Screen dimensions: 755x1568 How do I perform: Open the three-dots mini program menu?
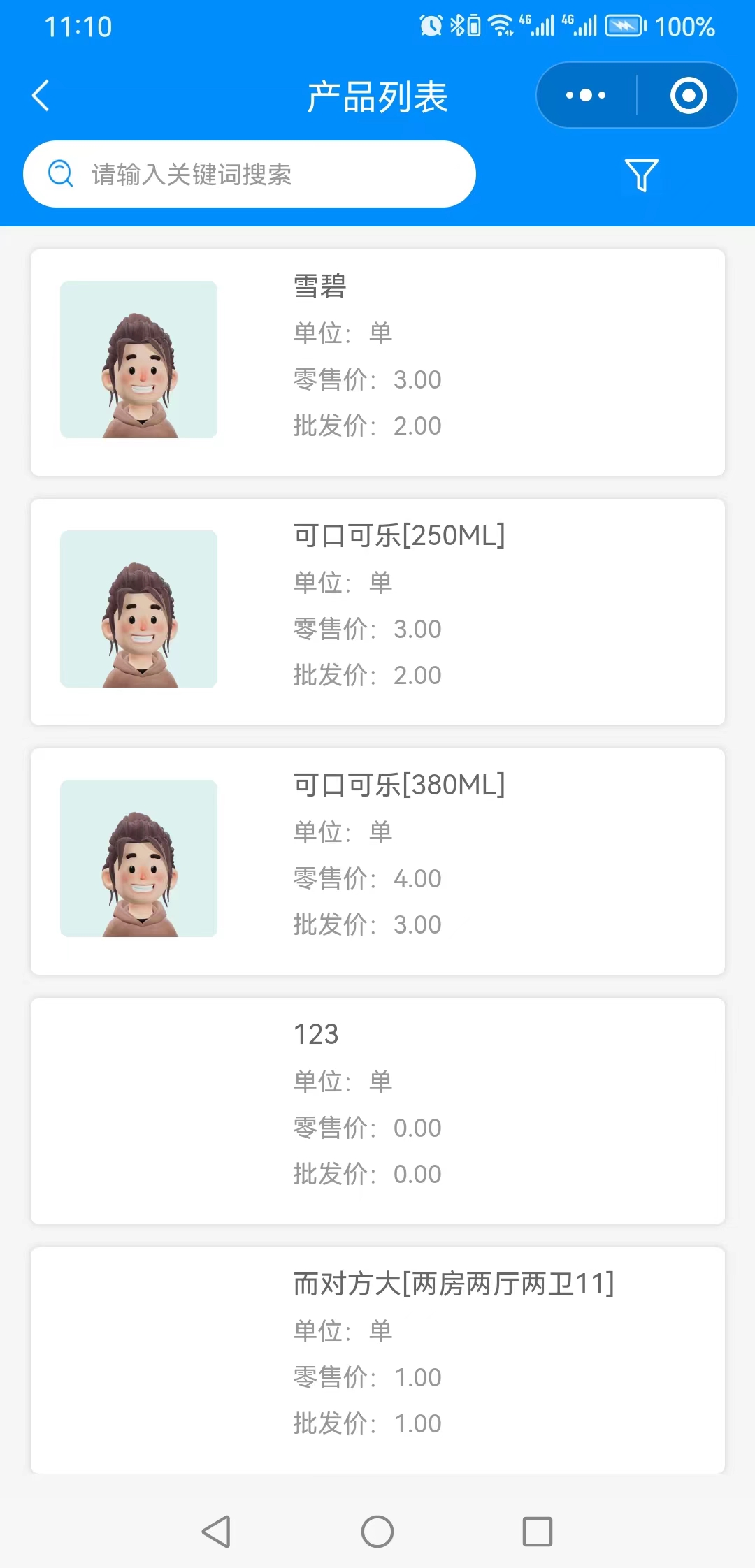[586, 96]
